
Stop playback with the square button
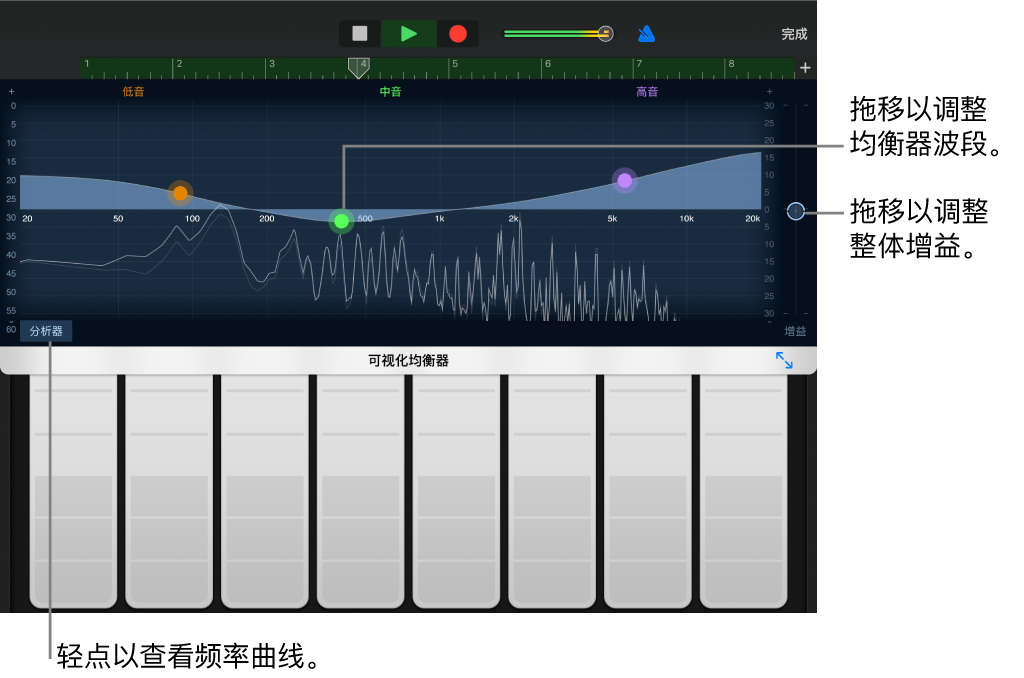click(359, 33)
